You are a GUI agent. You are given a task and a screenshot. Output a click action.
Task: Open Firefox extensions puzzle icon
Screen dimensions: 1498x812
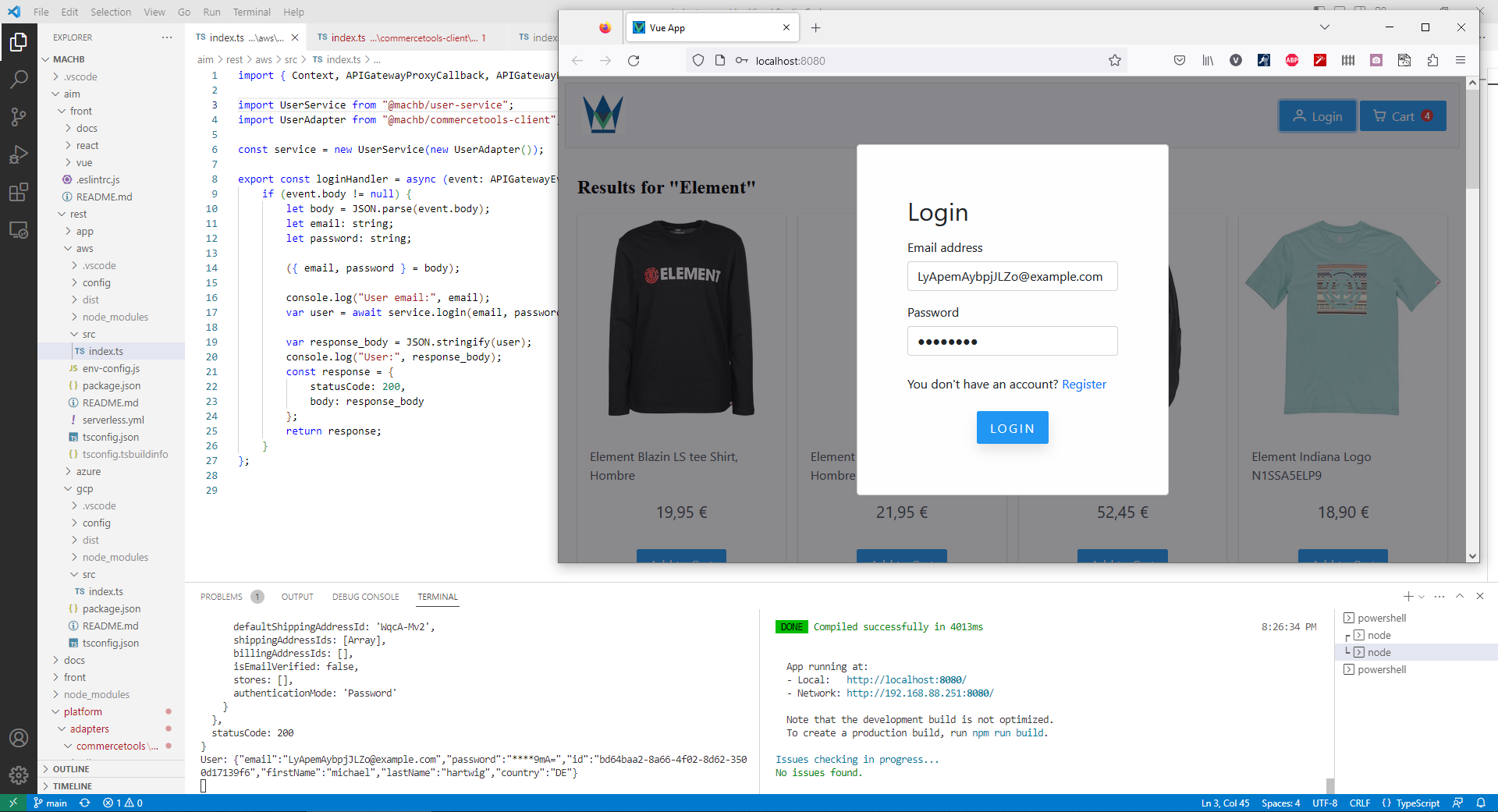click(1432, 61)
